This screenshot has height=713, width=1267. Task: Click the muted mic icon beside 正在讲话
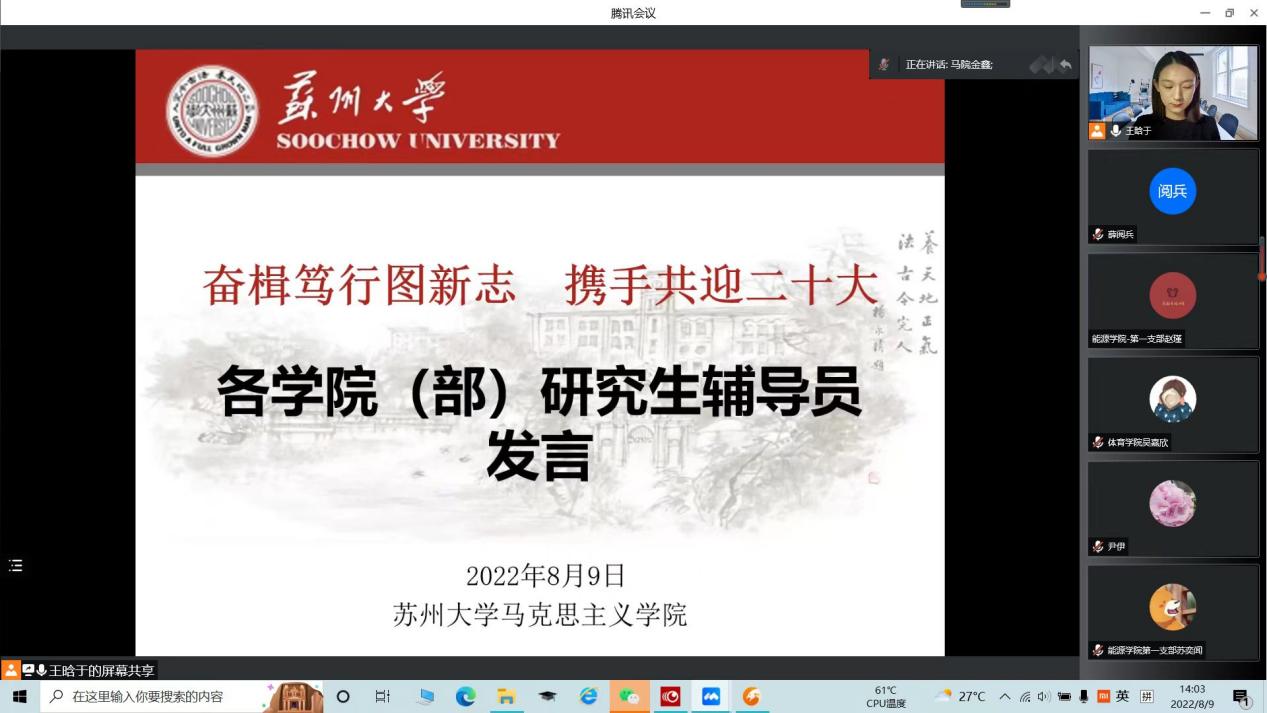click(x=884, y=65)
